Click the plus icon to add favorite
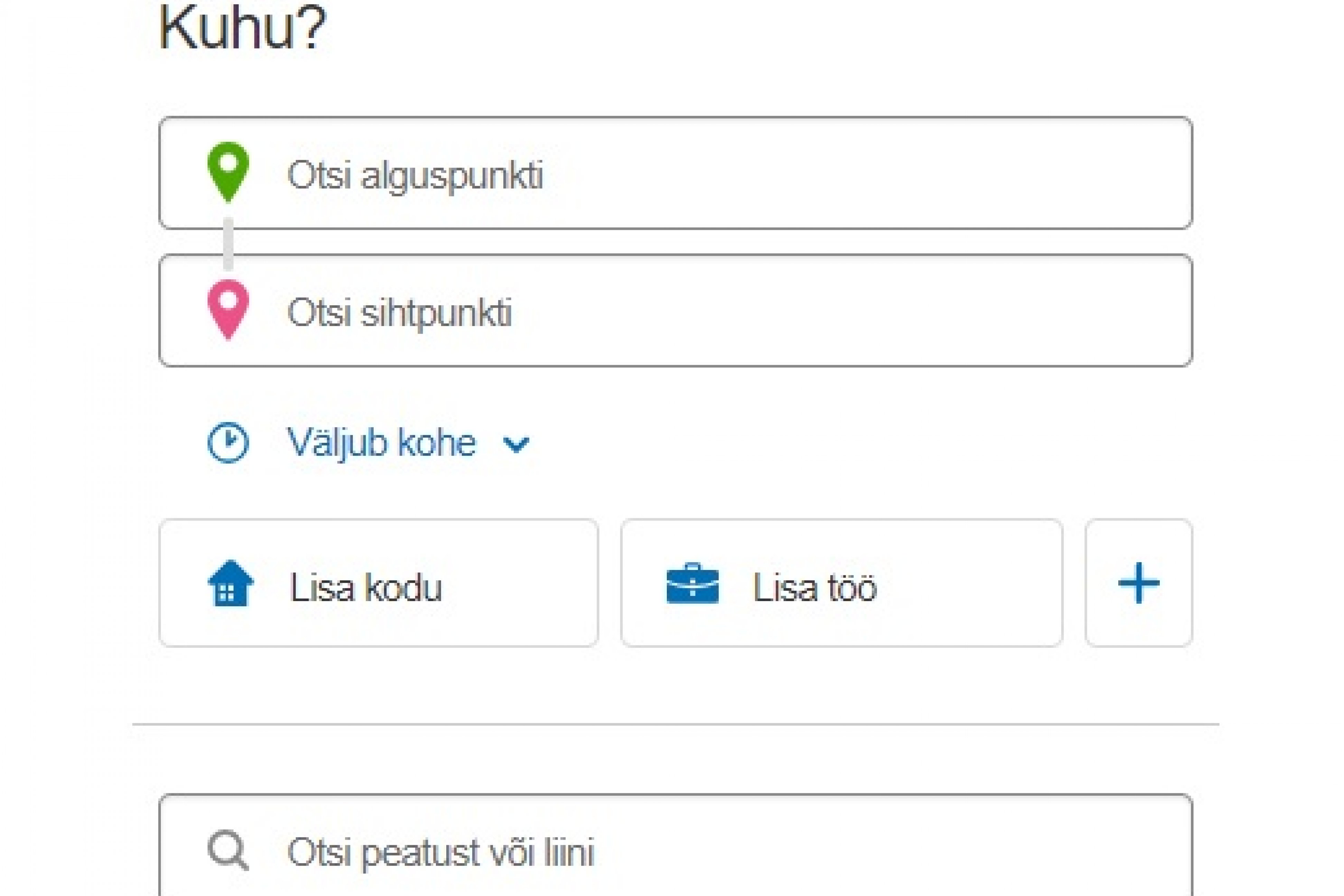Screen dimensions: 1344x896 point(1139,583)
